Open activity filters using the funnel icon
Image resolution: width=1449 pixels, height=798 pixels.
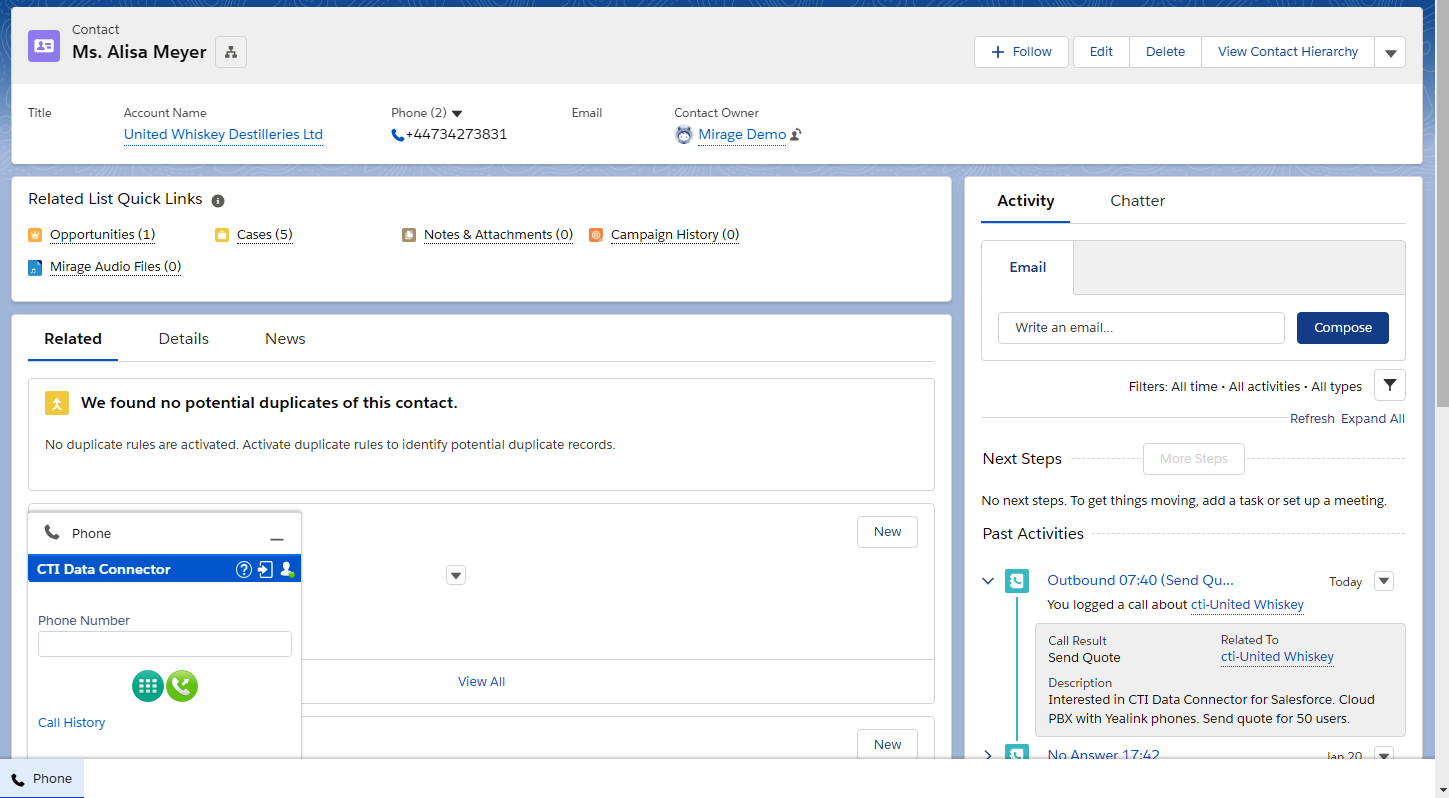(x=1389, y=384)
